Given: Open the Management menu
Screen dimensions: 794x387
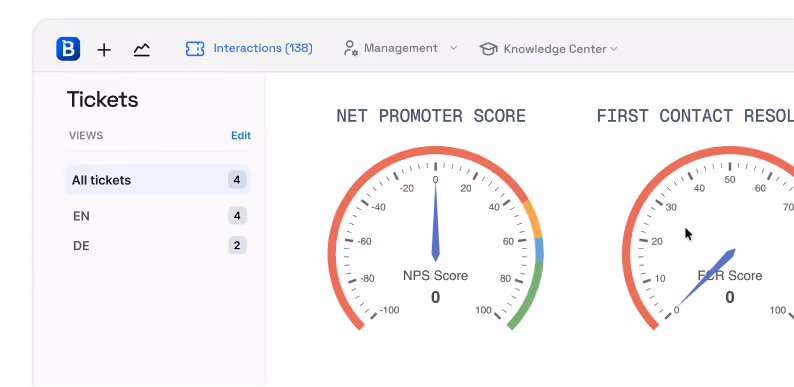Looking at the screenshot, I should pyautogui.click(x=400, y=49).
